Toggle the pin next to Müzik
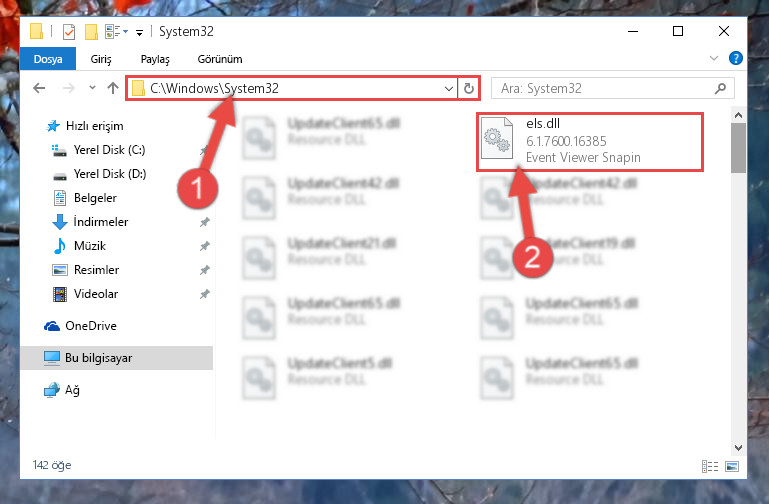 click(205, 246)
